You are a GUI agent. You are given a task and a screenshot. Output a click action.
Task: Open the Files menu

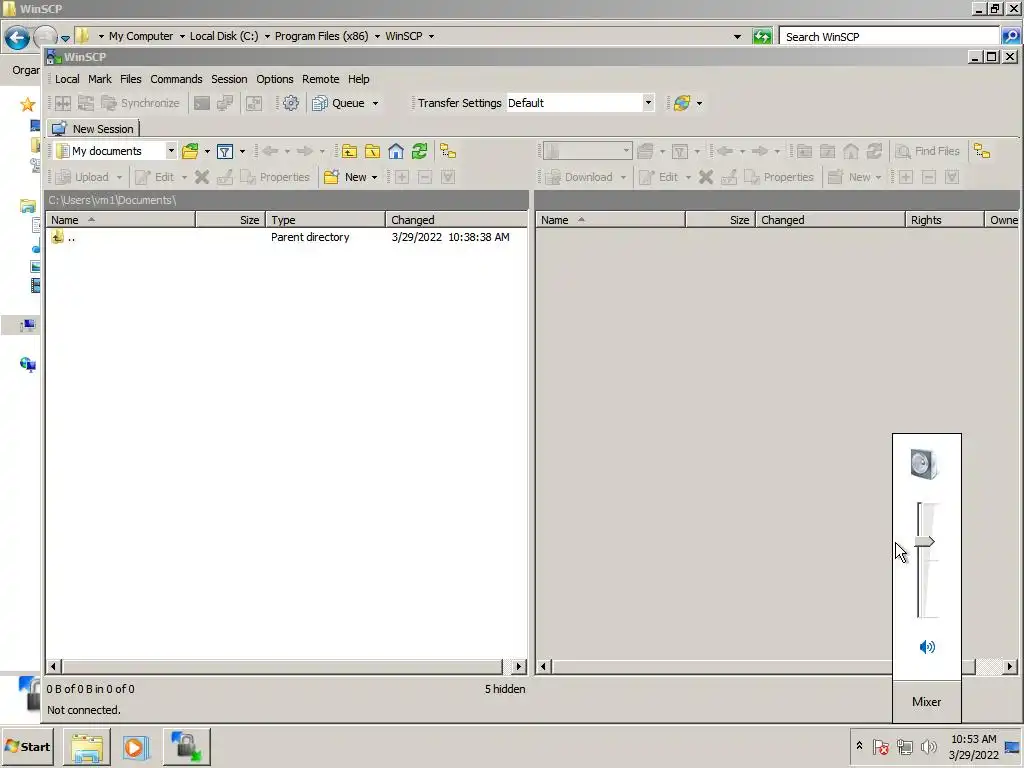point(131,79)
